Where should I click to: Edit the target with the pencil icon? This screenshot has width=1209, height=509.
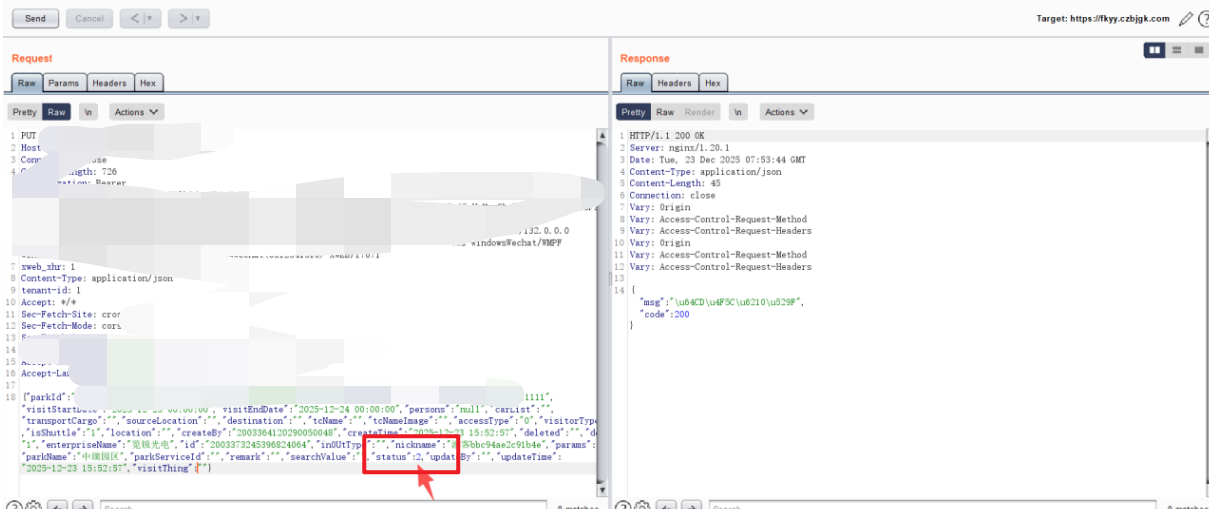(1186, 19)
